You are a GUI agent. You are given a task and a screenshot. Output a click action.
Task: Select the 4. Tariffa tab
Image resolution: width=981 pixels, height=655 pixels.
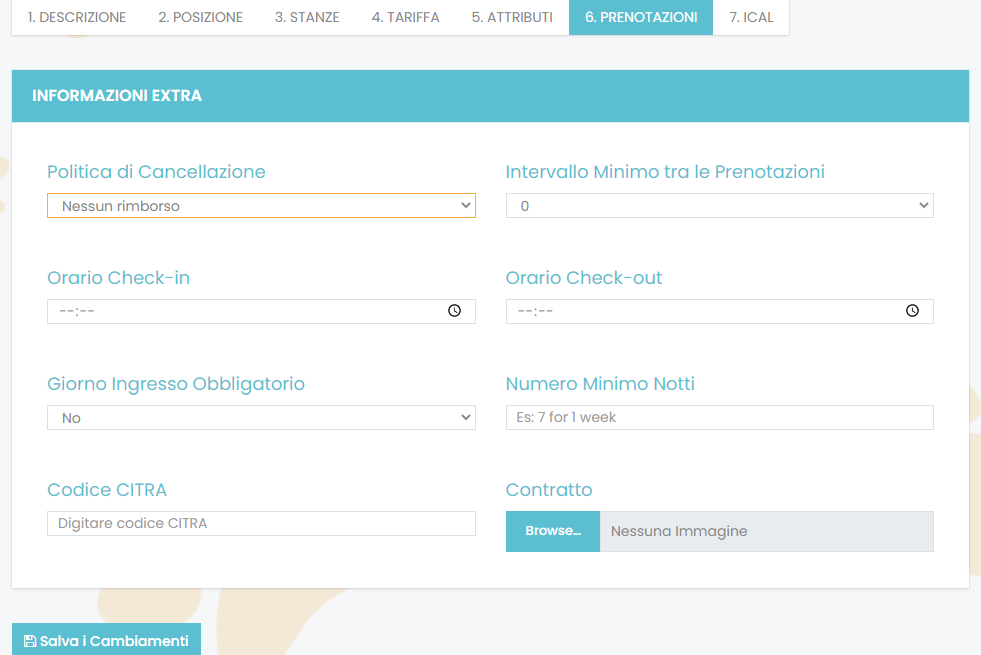405,17
